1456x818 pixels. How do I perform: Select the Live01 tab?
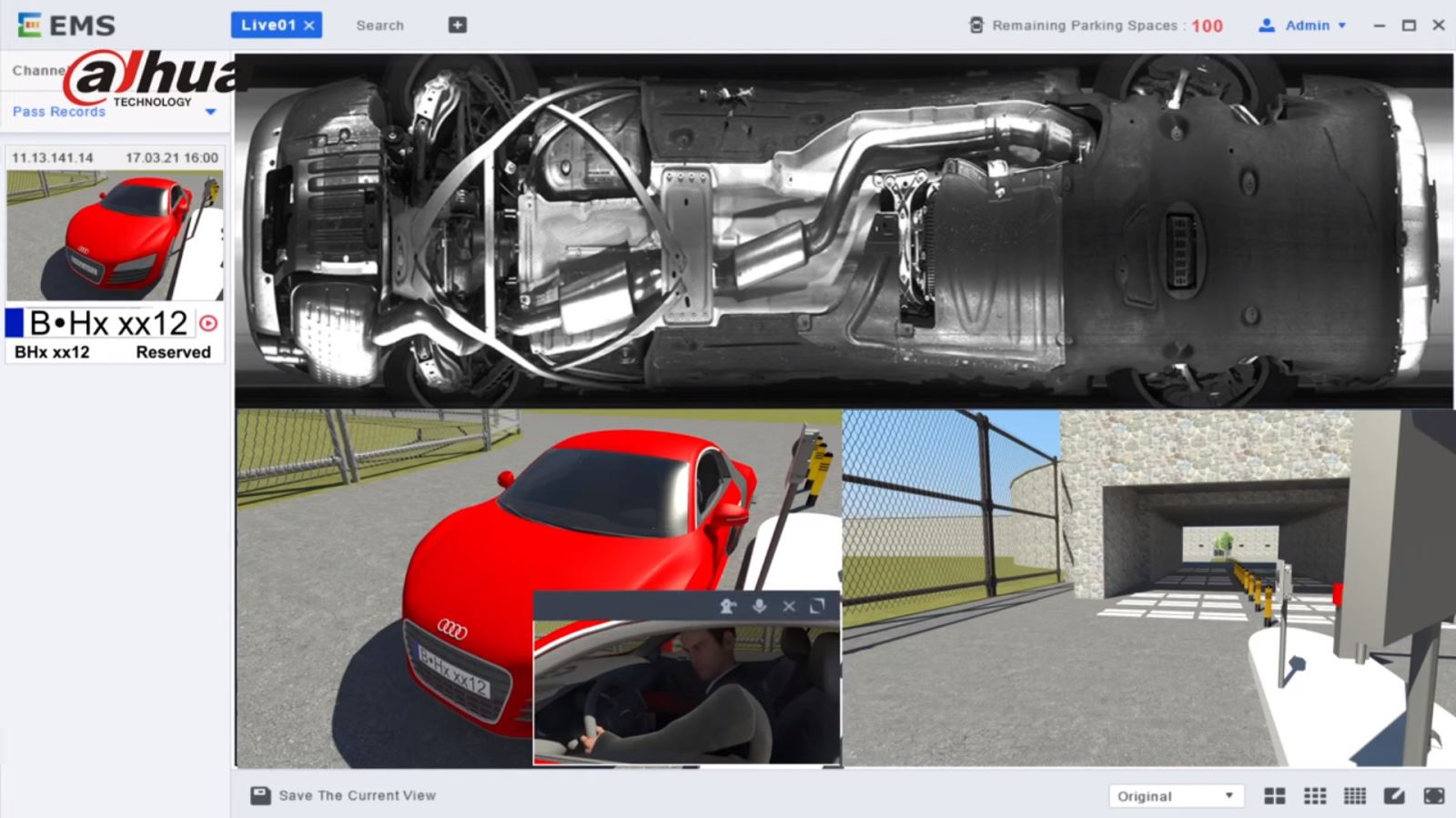(x=268, y=25)
